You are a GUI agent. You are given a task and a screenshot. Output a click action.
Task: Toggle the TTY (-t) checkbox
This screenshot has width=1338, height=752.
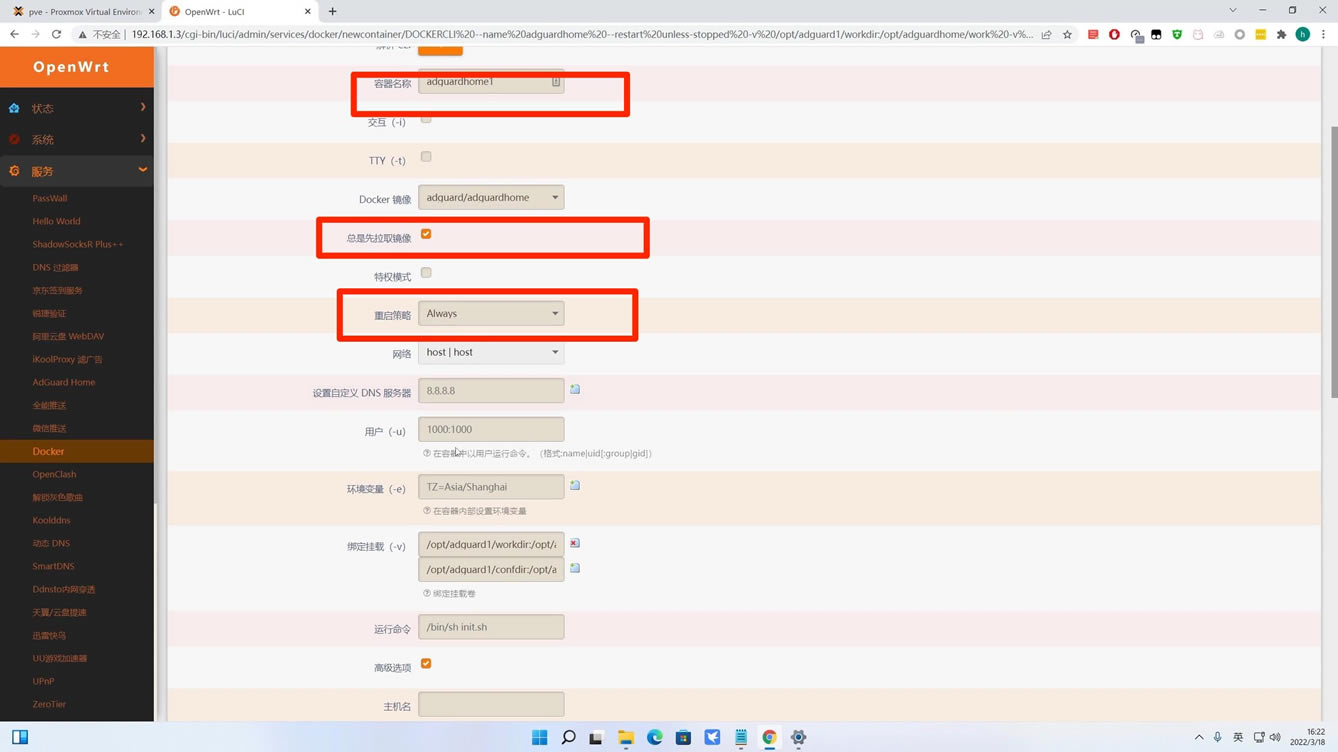[426, 157]
